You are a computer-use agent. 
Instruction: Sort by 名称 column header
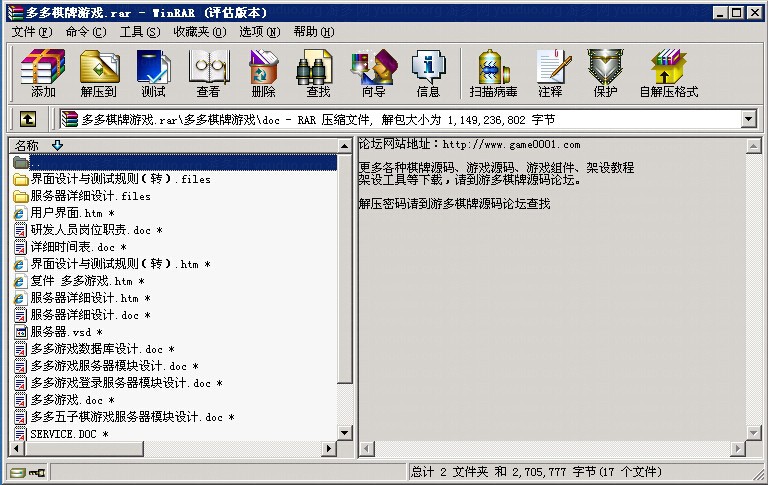[x=28, y=145]
